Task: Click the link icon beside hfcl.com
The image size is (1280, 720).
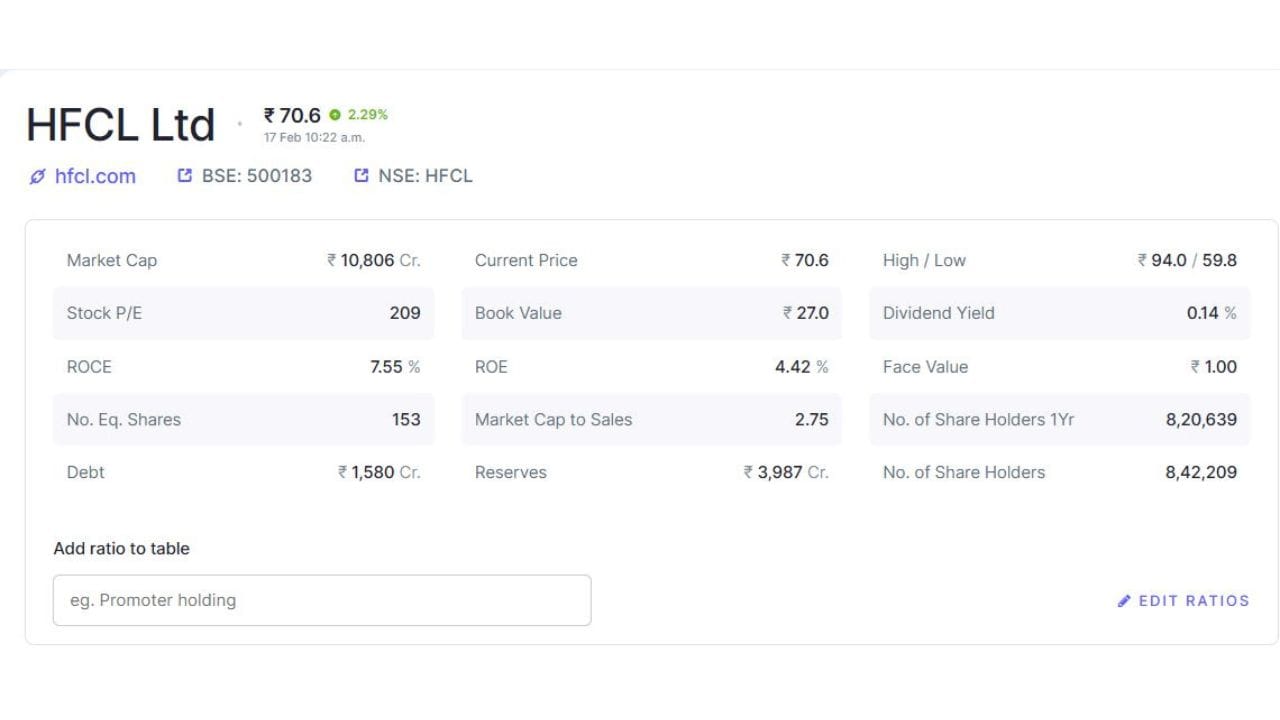Action: 38,177
